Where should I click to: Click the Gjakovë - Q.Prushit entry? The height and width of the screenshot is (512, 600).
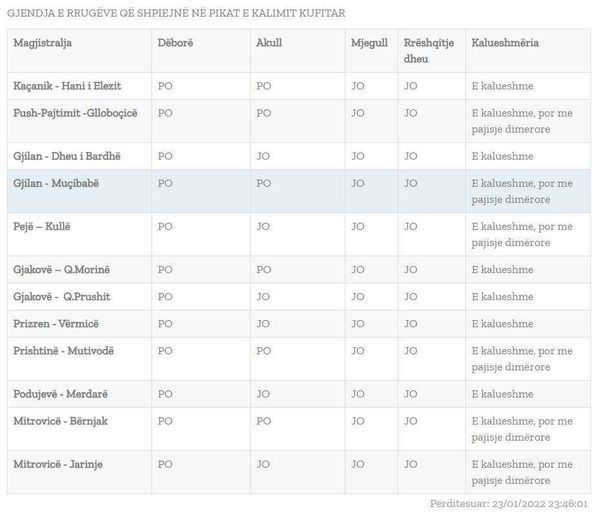(62, 297)
